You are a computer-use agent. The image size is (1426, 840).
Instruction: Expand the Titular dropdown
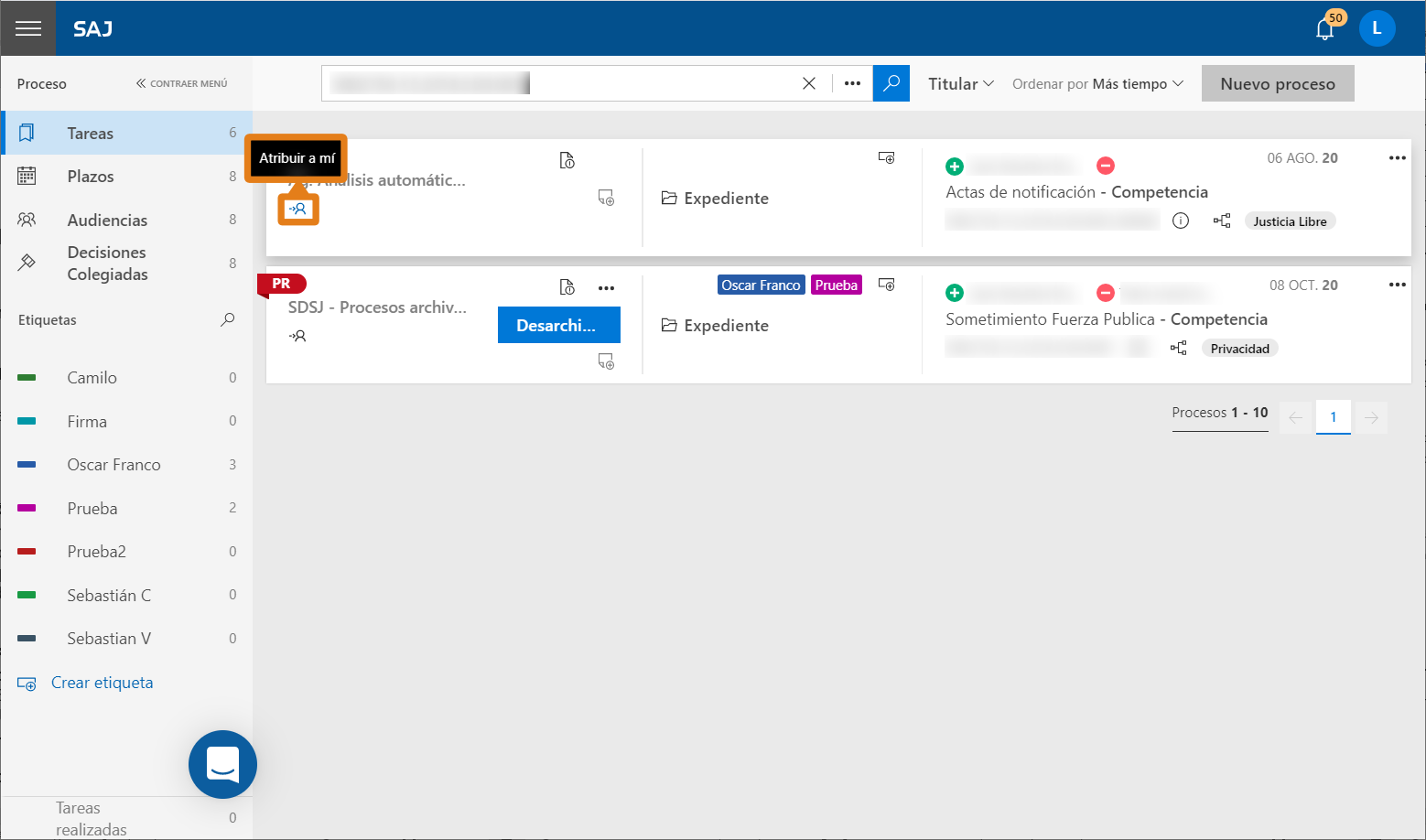coord(961,83)
